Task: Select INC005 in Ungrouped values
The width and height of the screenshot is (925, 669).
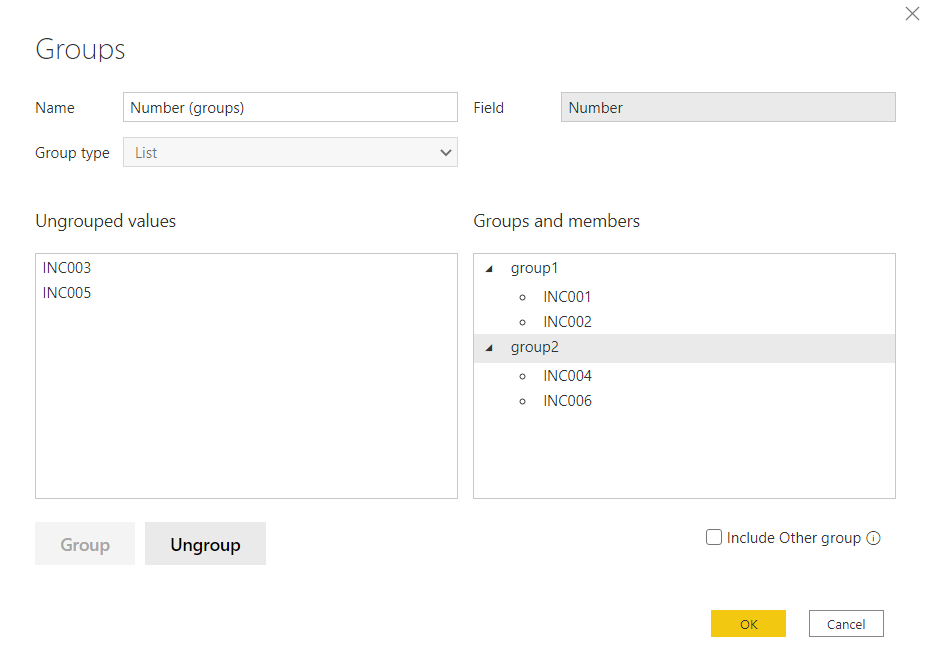Action: tap(64, 292)
